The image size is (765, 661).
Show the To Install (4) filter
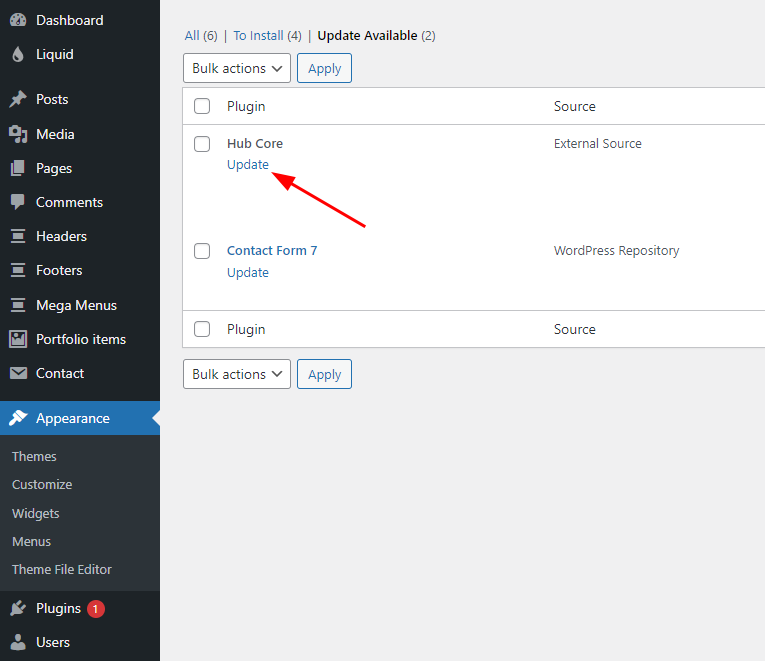[267, 36]
